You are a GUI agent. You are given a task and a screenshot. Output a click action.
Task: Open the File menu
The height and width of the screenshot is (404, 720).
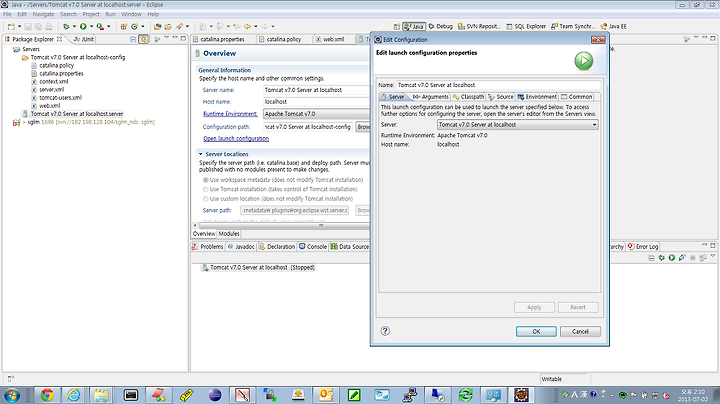(x=7, y=14)
